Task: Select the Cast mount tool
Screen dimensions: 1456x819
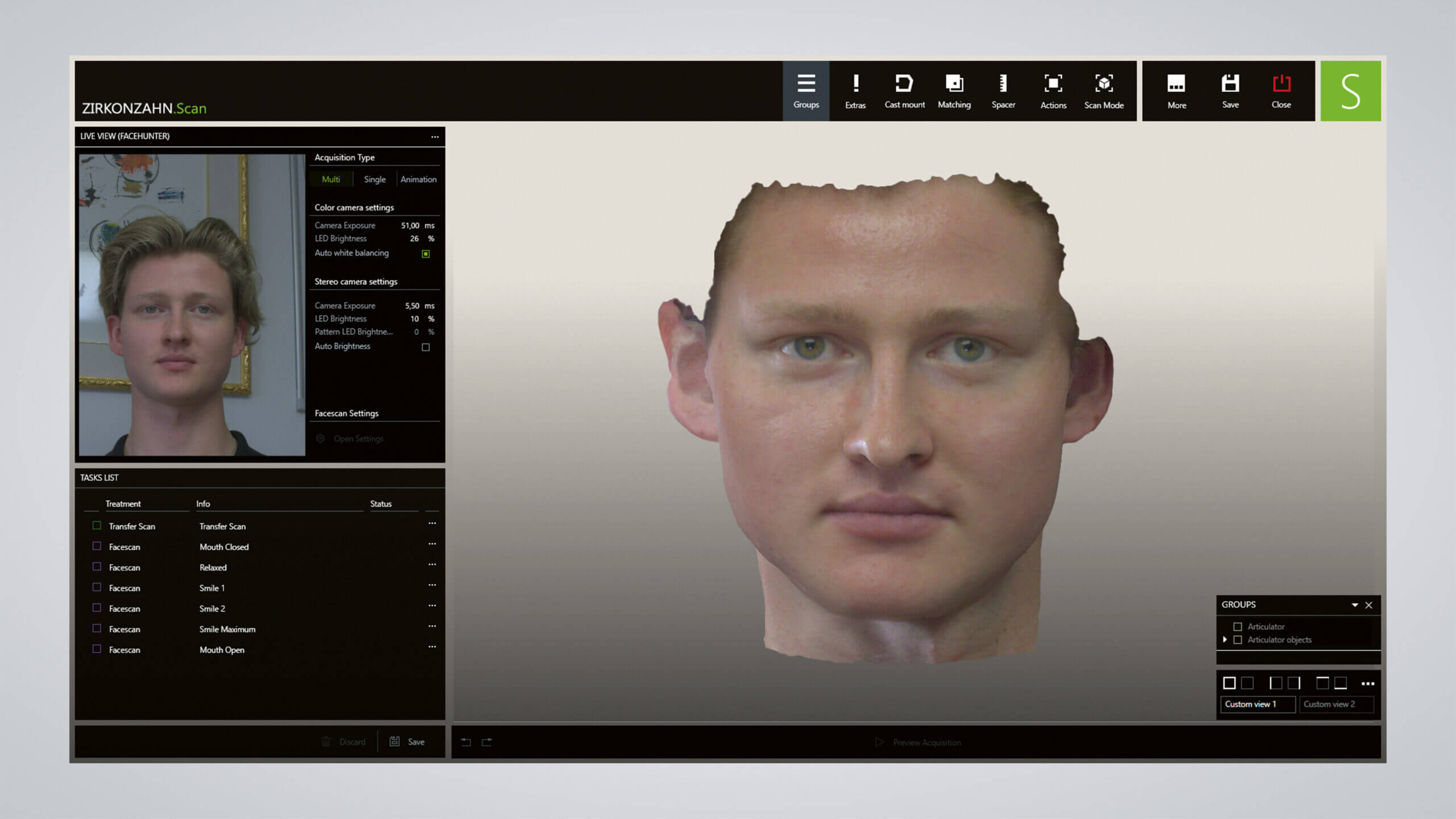Action: (904, 91)
